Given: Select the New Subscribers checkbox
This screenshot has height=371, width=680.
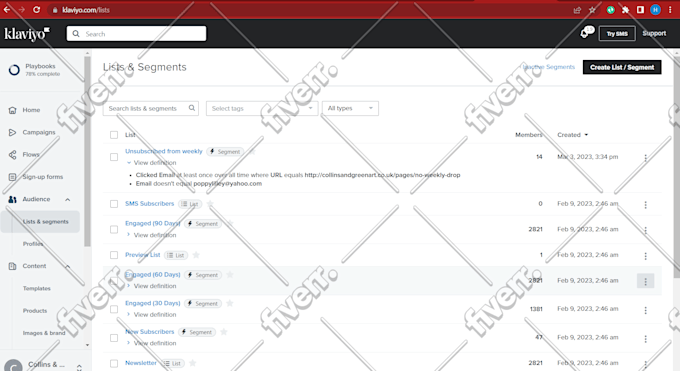Looking at the screenshot, I should [114, 338].
